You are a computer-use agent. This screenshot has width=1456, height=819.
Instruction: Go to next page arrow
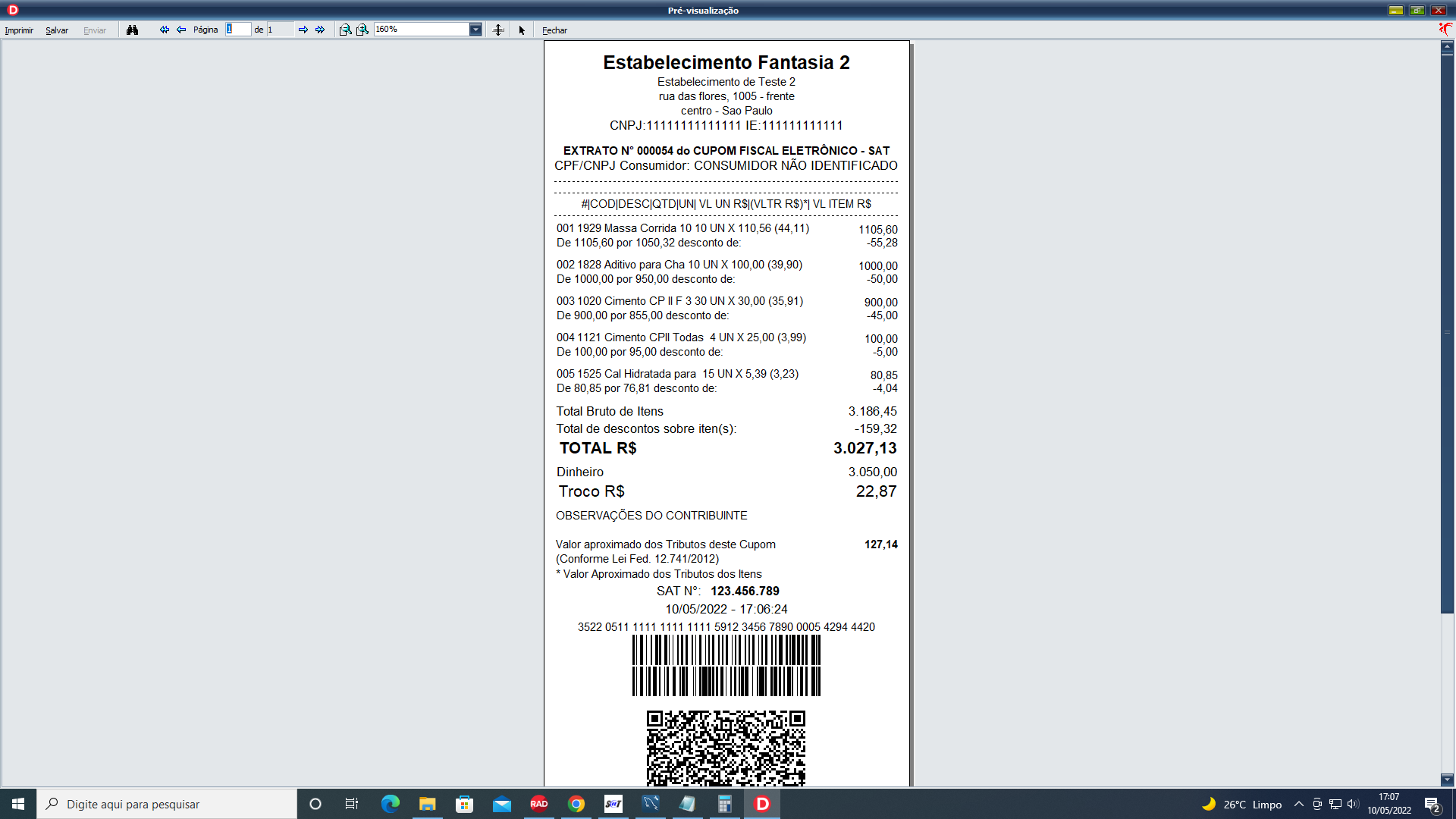303,30
